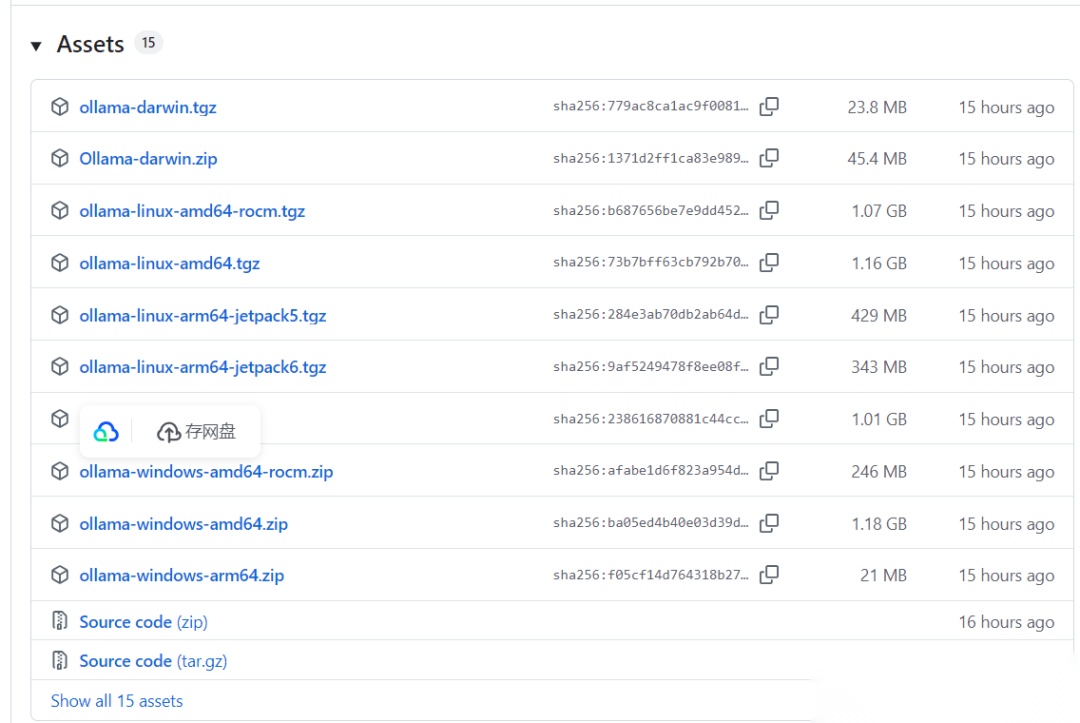This screenshot has height=723, width=1080.
Task: Click package icon beside ollama-linux-amd64-rocm.tgz
Action: [60, 211]
